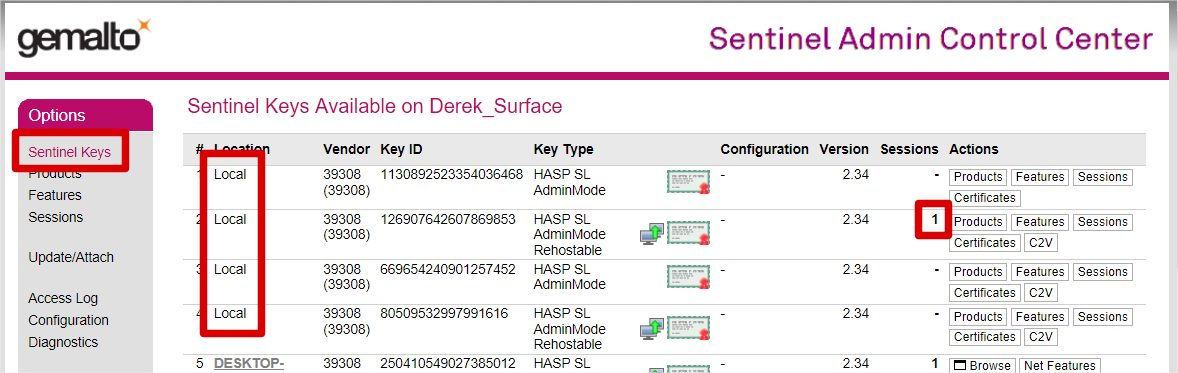The image size is (1178, 373).
Task: Click the Certificates button in row 3
Action: [x=984, y=293]
